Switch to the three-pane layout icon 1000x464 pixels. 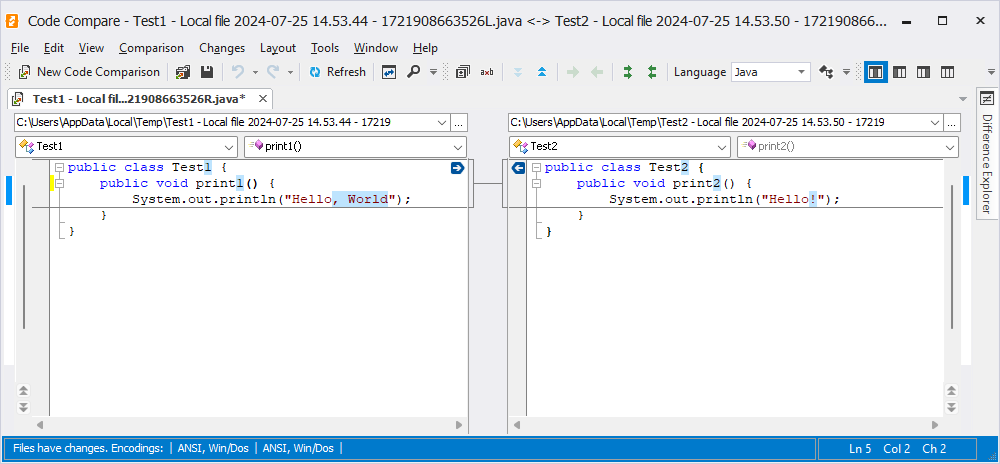point(947,72)
